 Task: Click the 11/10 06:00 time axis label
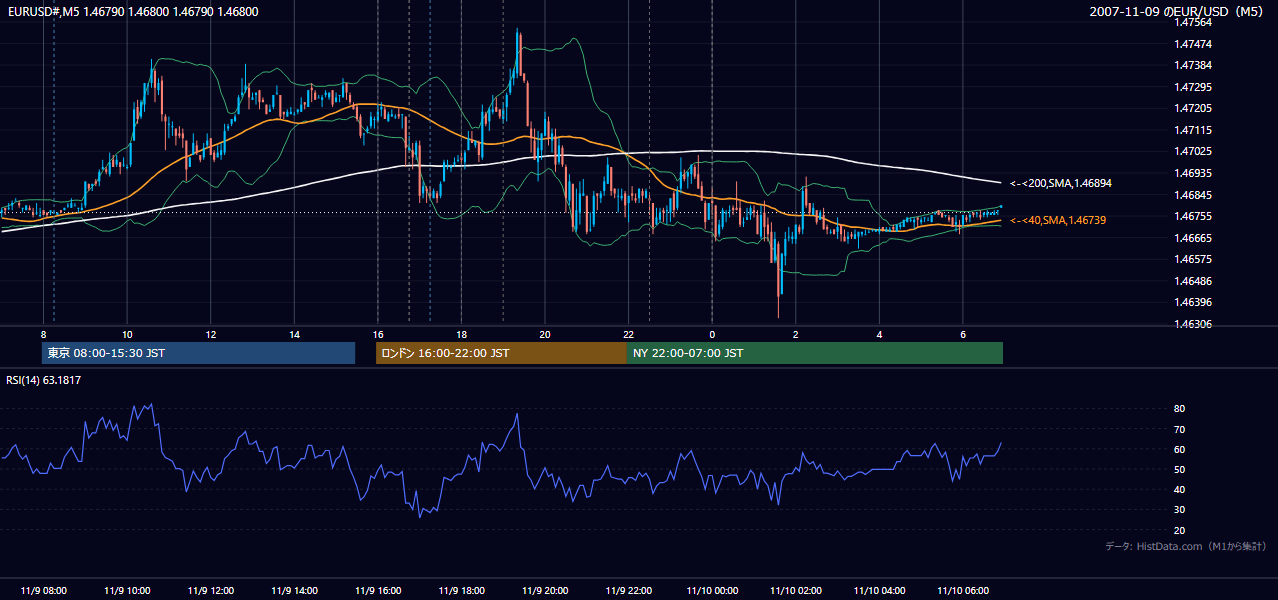click(963, 590)
